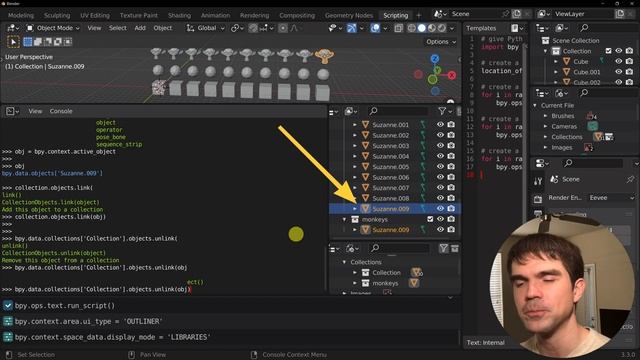The image size is (640, 360).
Task: Open the middle outliner filter dropdown
Action: click(445, 111)
